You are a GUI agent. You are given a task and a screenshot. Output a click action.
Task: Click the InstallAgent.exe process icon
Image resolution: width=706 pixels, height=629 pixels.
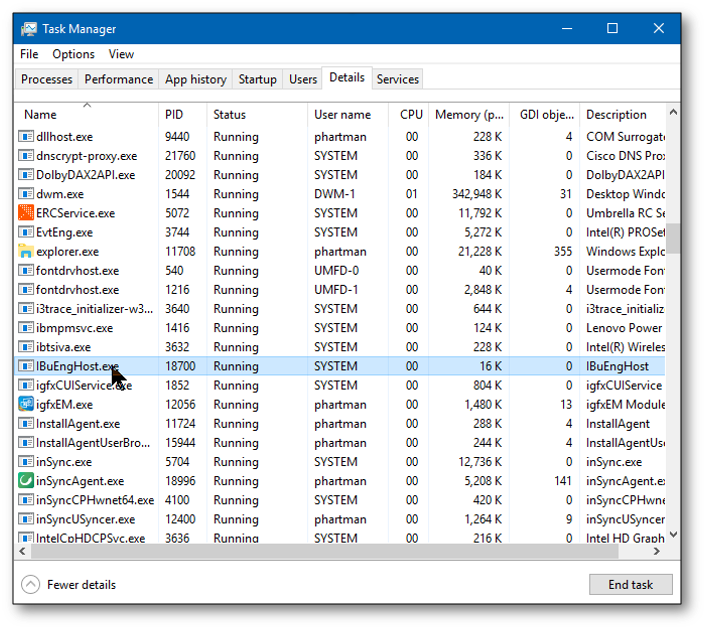[x=27, y=424]
